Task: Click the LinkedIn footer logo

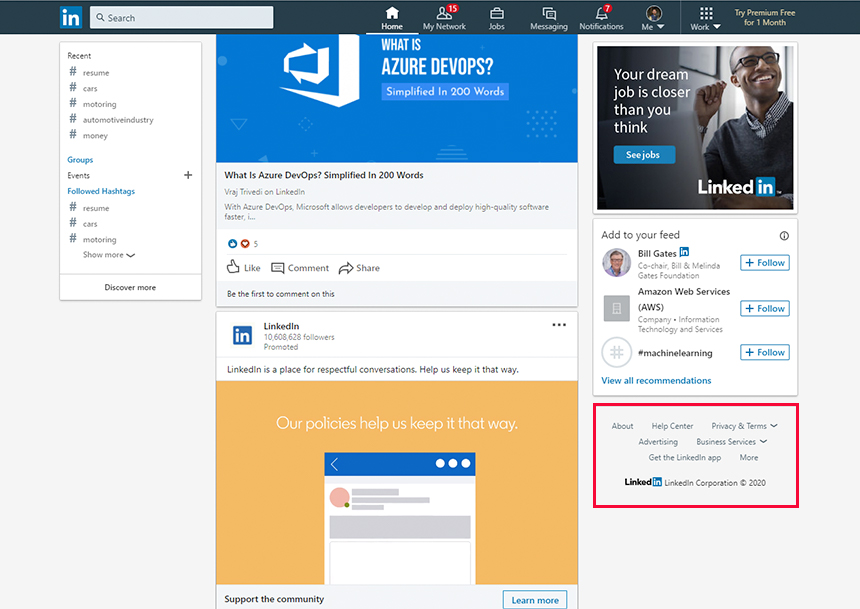Action: click(643, 482)
